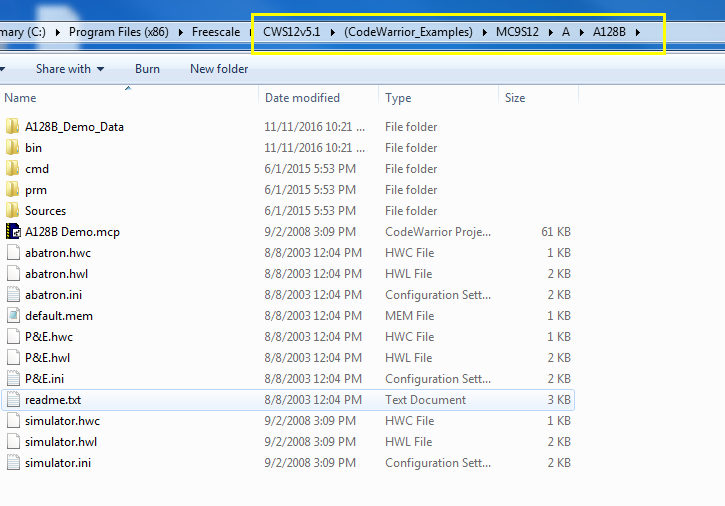Select the A128B_Demo_Data folder name
Viewport: 725px width, 506px height.
point(74,127)
